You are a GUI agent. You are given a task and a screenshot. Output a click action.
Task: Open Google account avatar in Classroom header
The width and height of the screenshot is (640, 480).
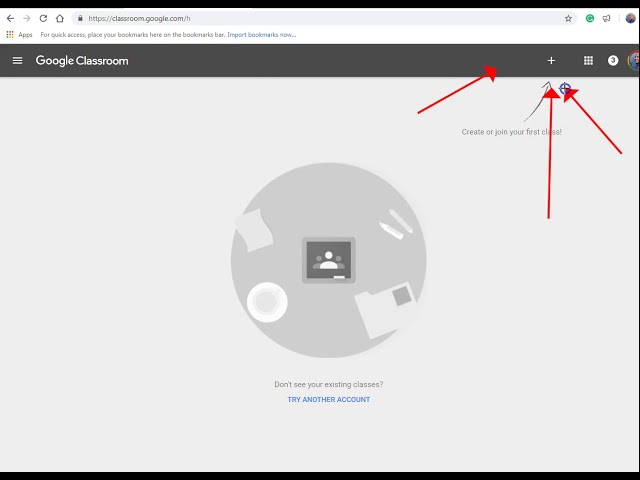(634, 60)
